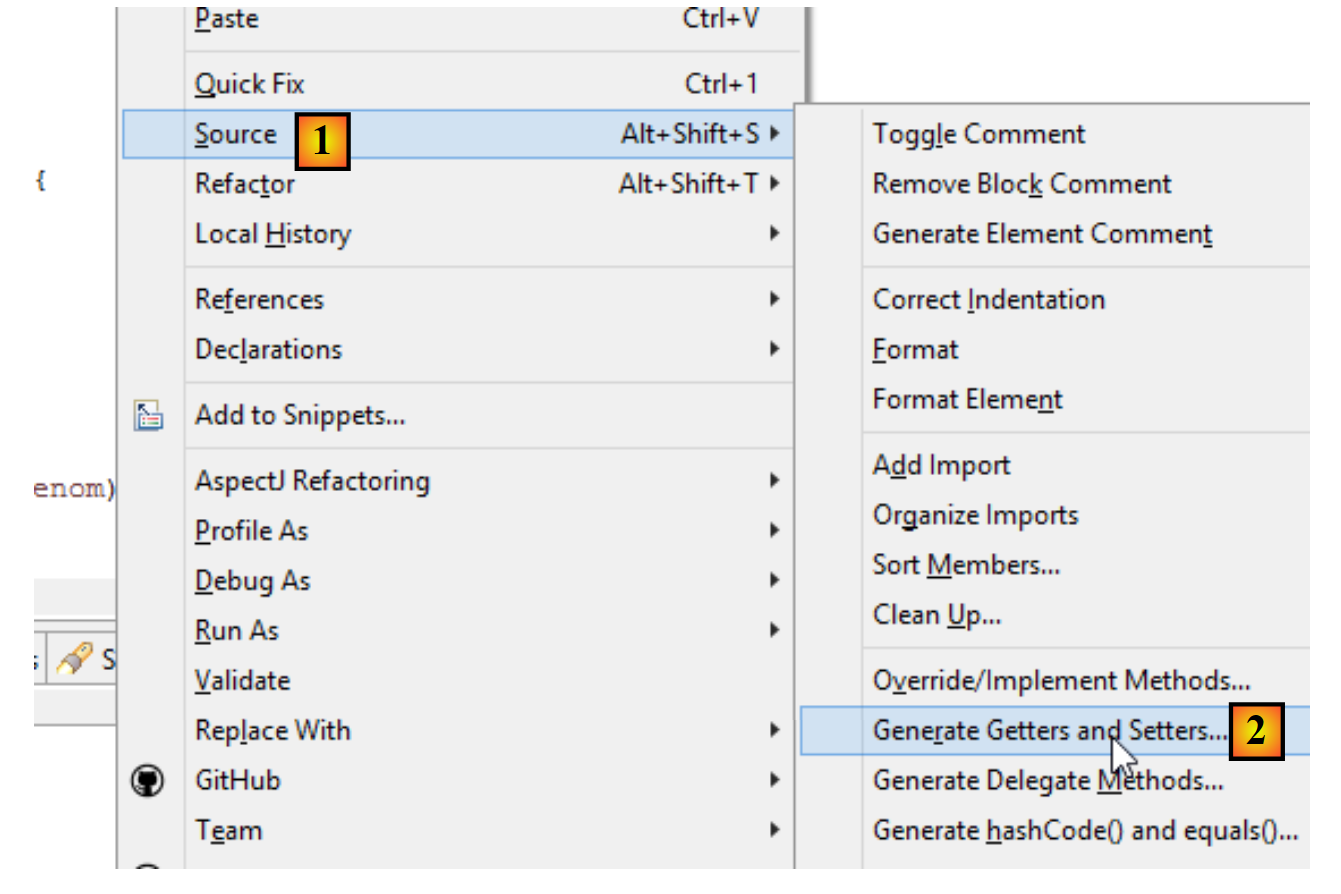The width and height of the screenshot is (1341, 894).
Task: Click the GitHub octocat icon
Action: [148, 780]
